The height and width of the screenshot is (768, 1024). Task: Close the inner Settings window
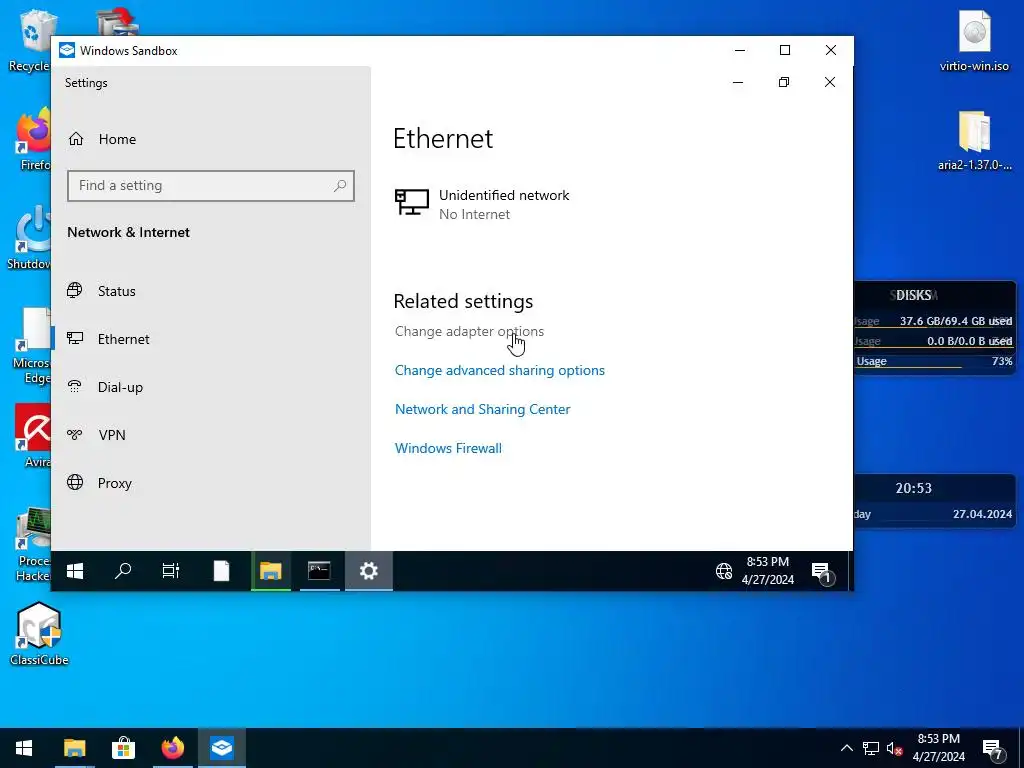[x=829, y=82]
